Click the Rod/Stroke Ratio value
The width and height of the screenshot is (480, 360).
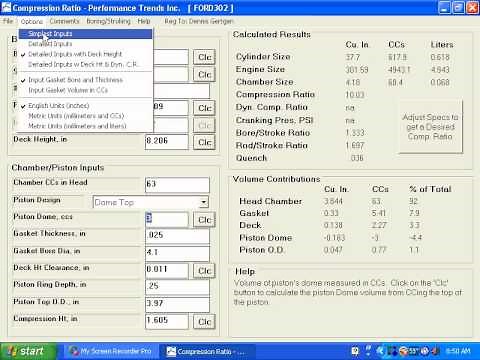coord(355,146)
